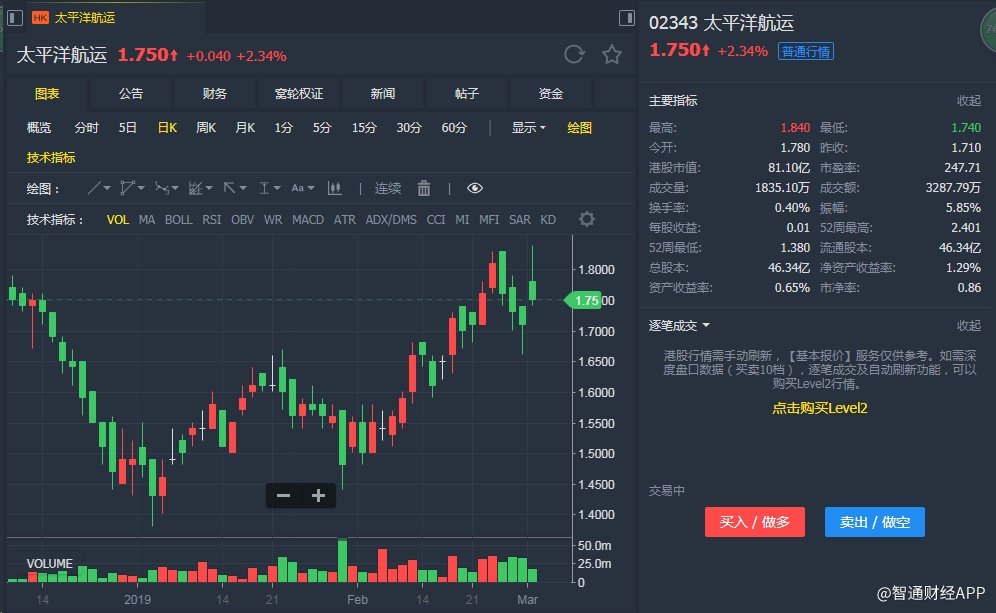
Task: Select the polyline shape drawing tool
Action: pyautogui.click(x=127, y=188)
